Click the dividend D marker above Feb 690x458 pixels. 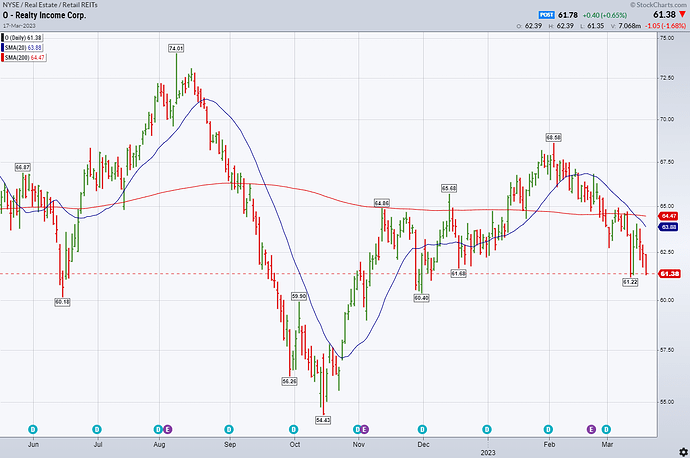pos(548,429)
